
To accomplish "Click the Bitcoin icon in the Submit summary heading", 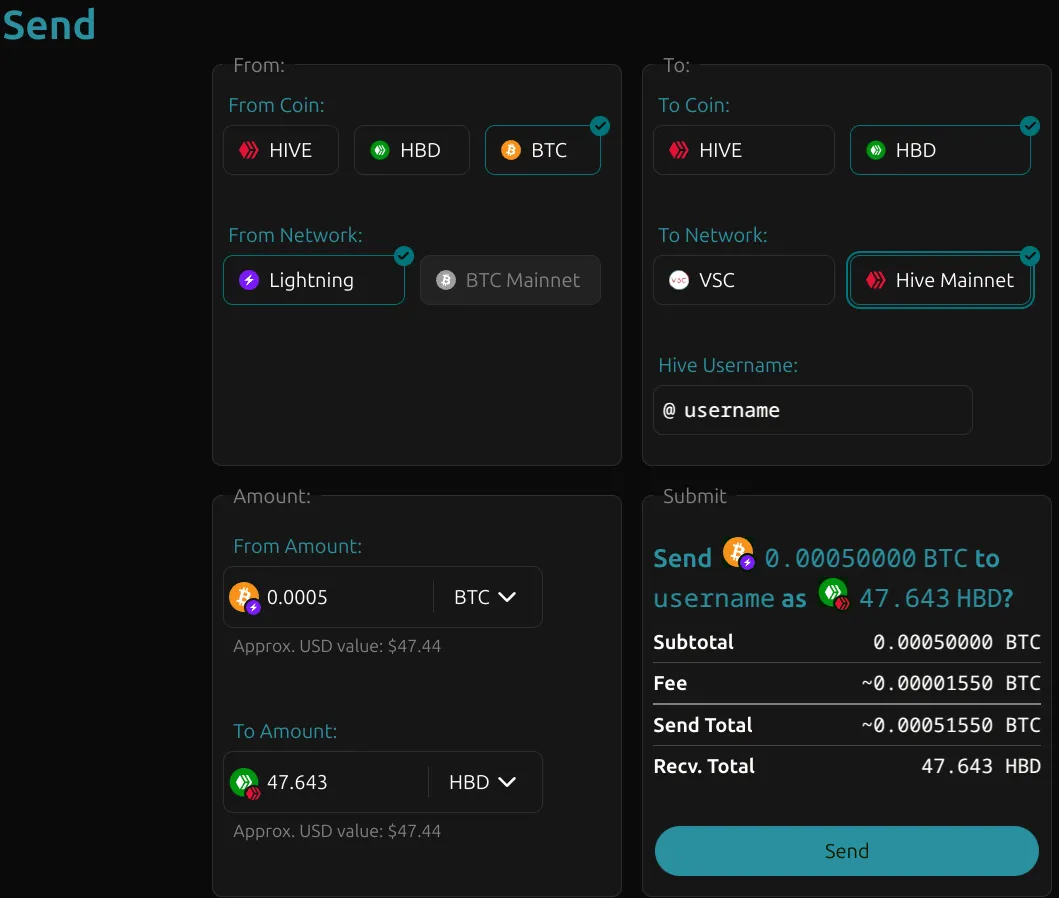I will [x=739, y=554].
